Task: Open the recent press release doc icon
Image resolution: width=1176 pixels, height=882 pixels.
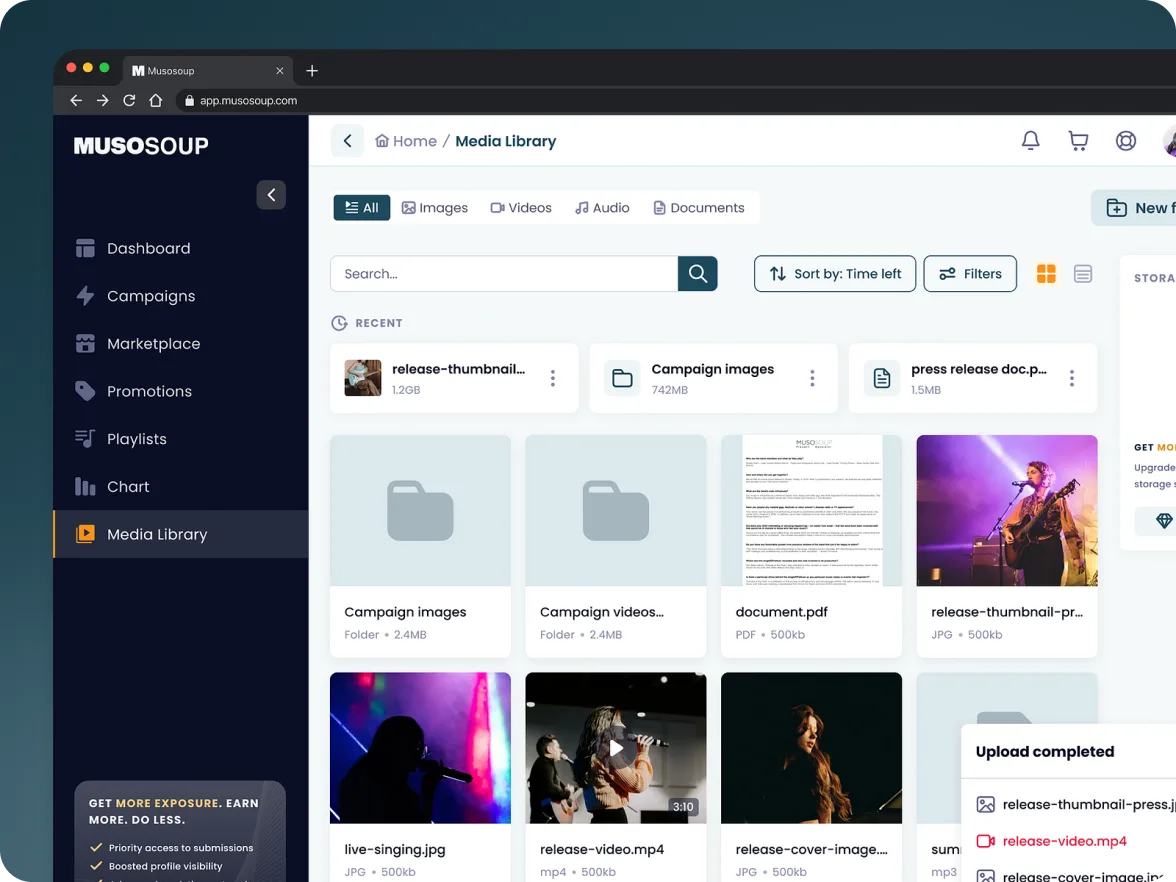Action: click(x=882, y=378)
